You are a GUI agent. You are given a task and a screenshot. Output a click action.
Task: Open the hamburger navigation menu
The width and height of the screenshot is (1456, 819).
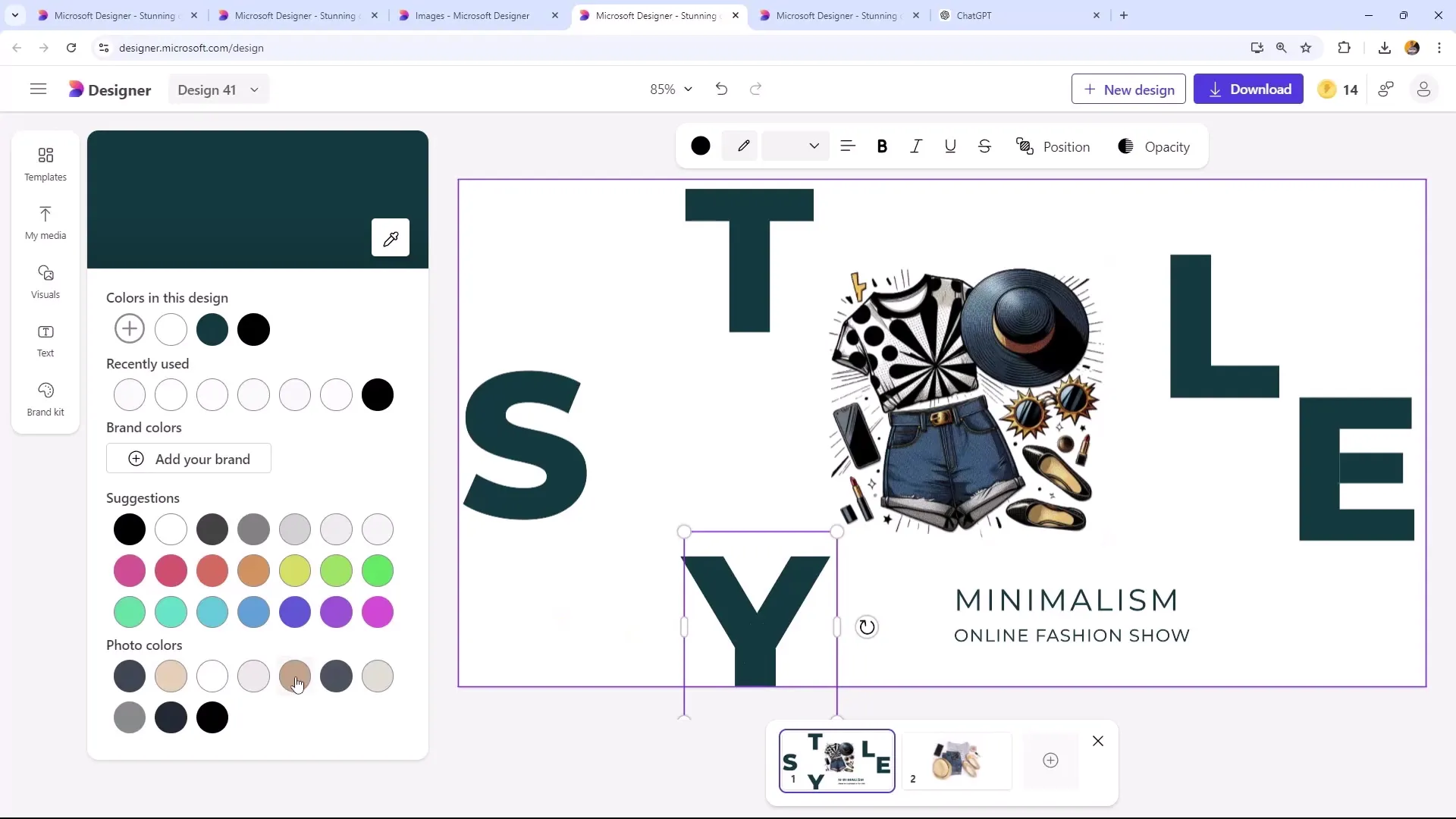38,89
